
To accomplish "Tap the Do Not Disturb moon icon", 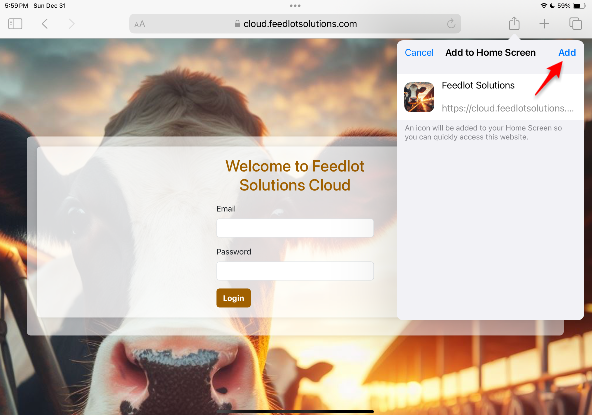I will tap(552, 6).
